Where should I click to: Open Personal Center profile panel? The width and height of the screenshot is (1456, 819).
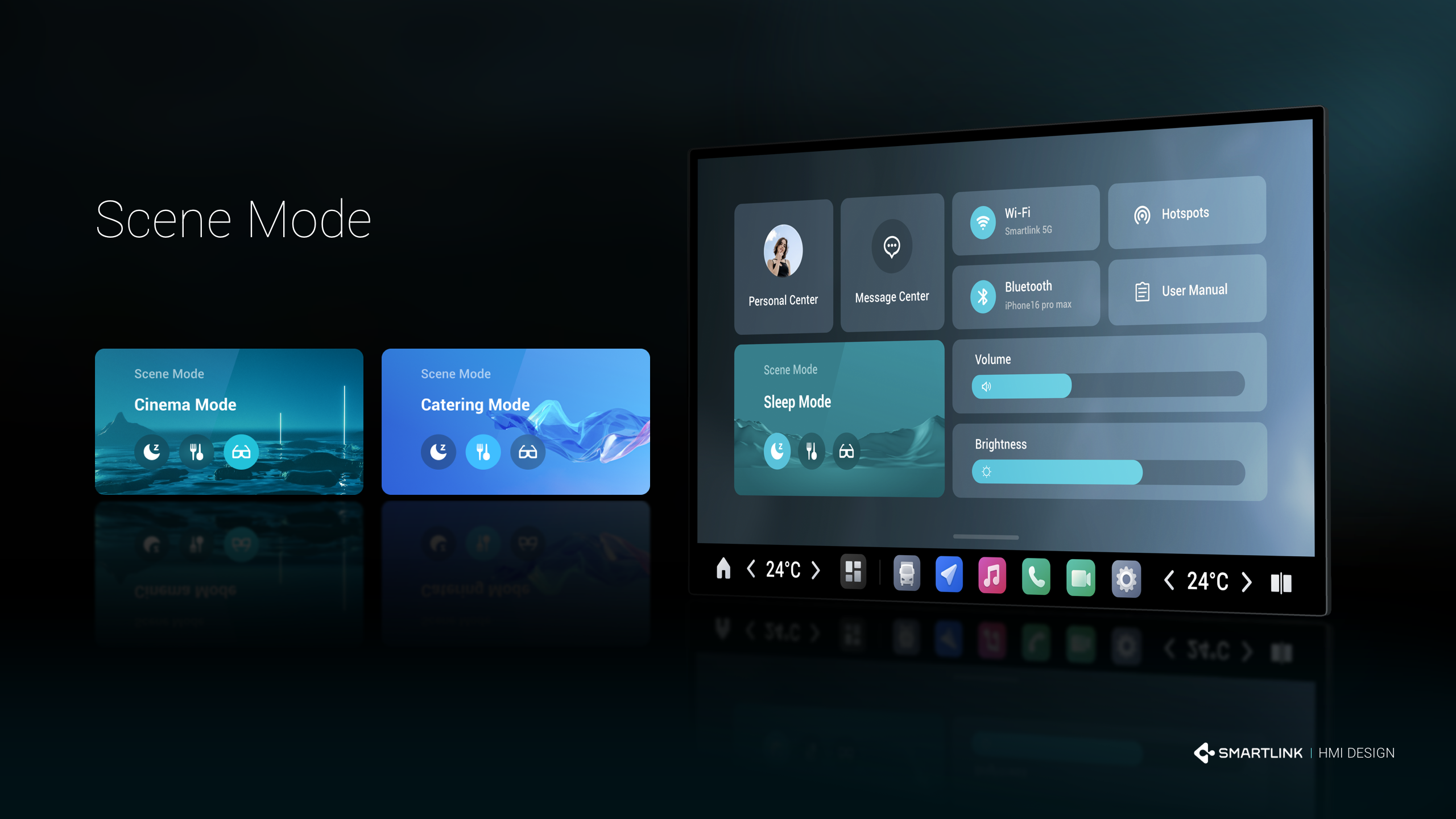pos(782,260)
